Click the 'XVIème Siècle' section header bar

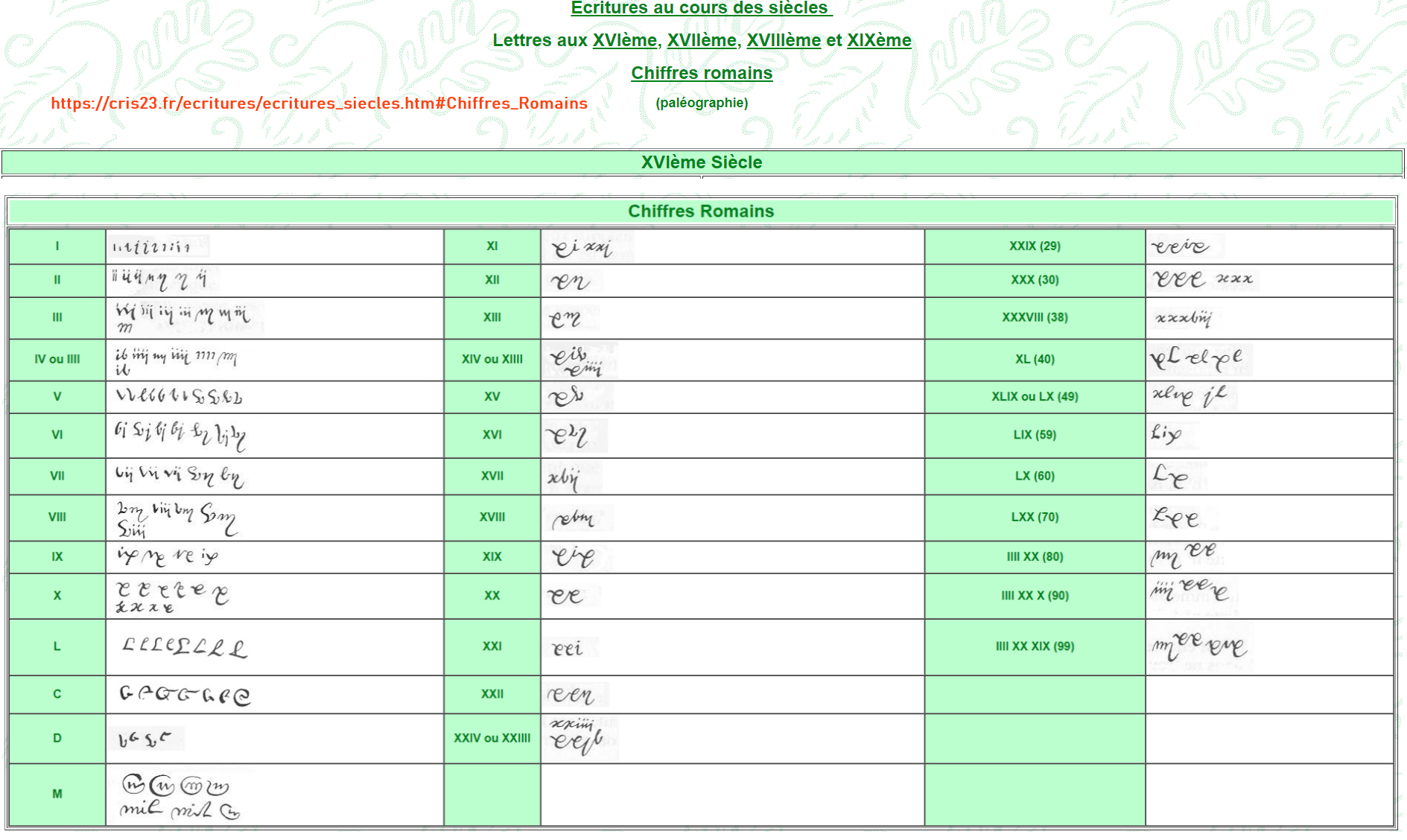[702, 162]
